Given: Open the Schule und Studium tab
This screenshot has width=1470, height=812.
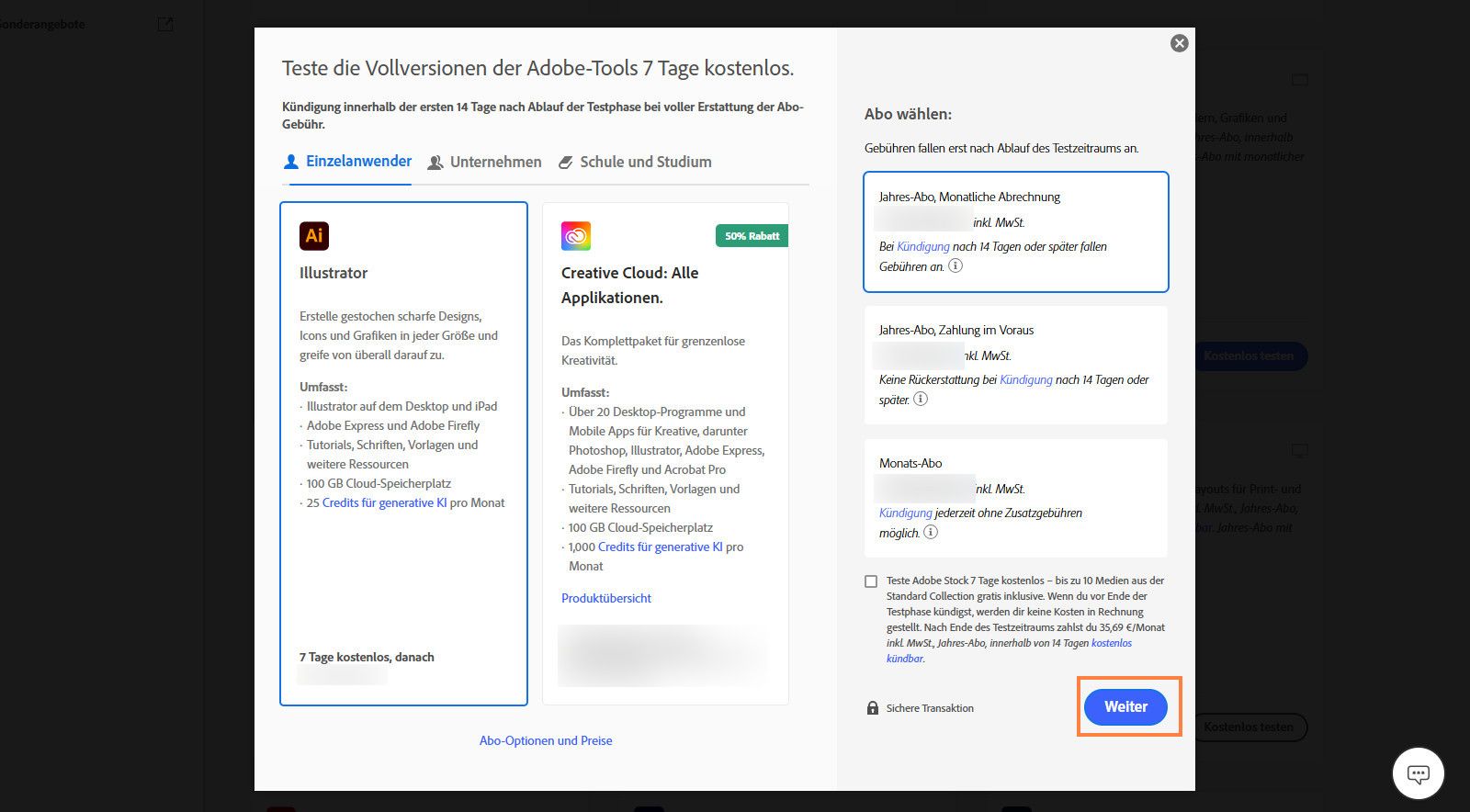Looking at the screenshot, I should pos(635,162).
